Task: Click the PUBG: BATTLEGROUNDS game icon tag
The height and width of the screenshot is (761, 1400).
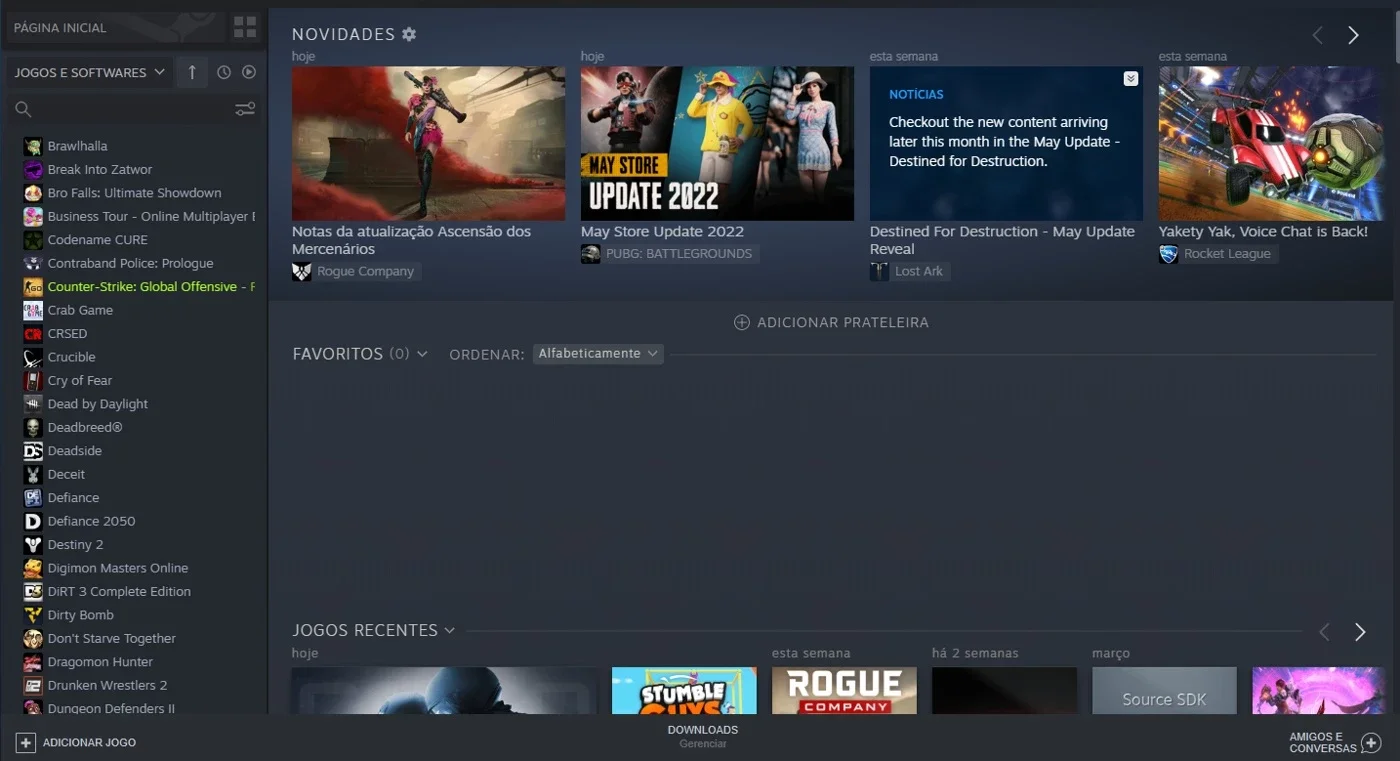Action: click(590, 254)
